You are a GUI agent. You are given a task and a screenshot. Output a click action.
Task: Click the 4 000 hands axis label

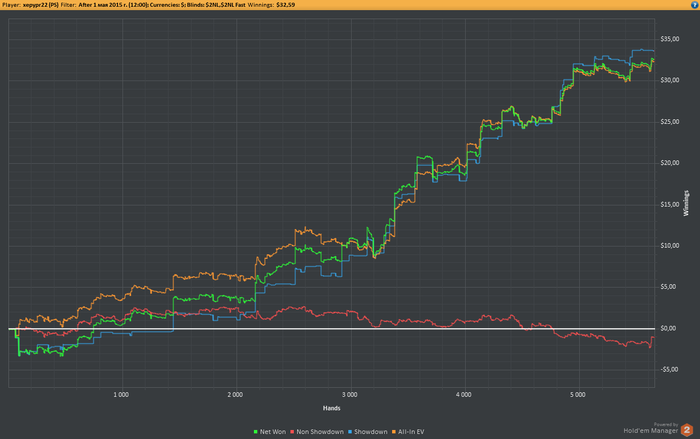[464, 395]
